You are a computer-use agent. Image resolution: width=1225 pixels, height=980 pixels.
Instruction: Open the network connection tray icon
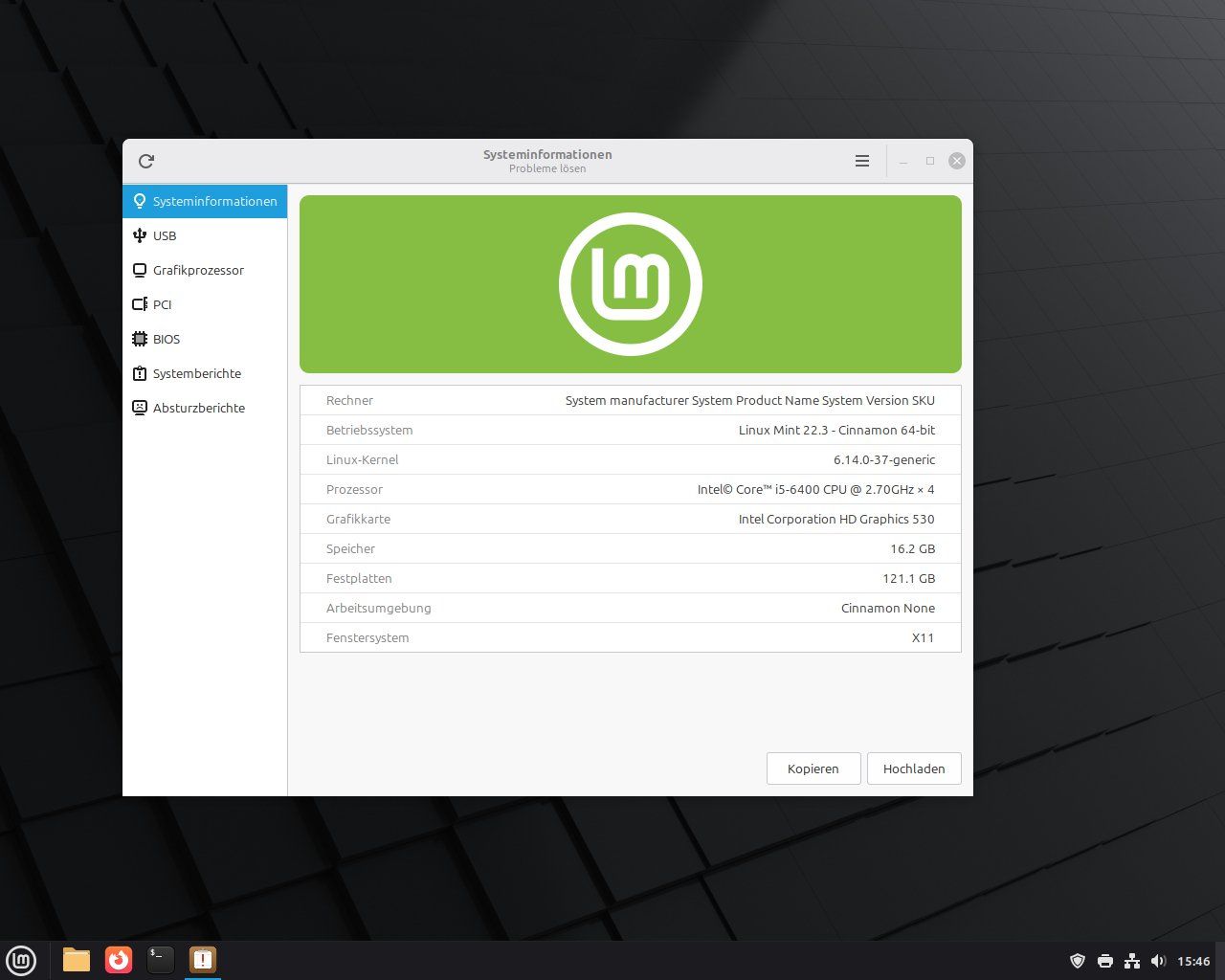pyautogui.click(x=1132, y=961)
